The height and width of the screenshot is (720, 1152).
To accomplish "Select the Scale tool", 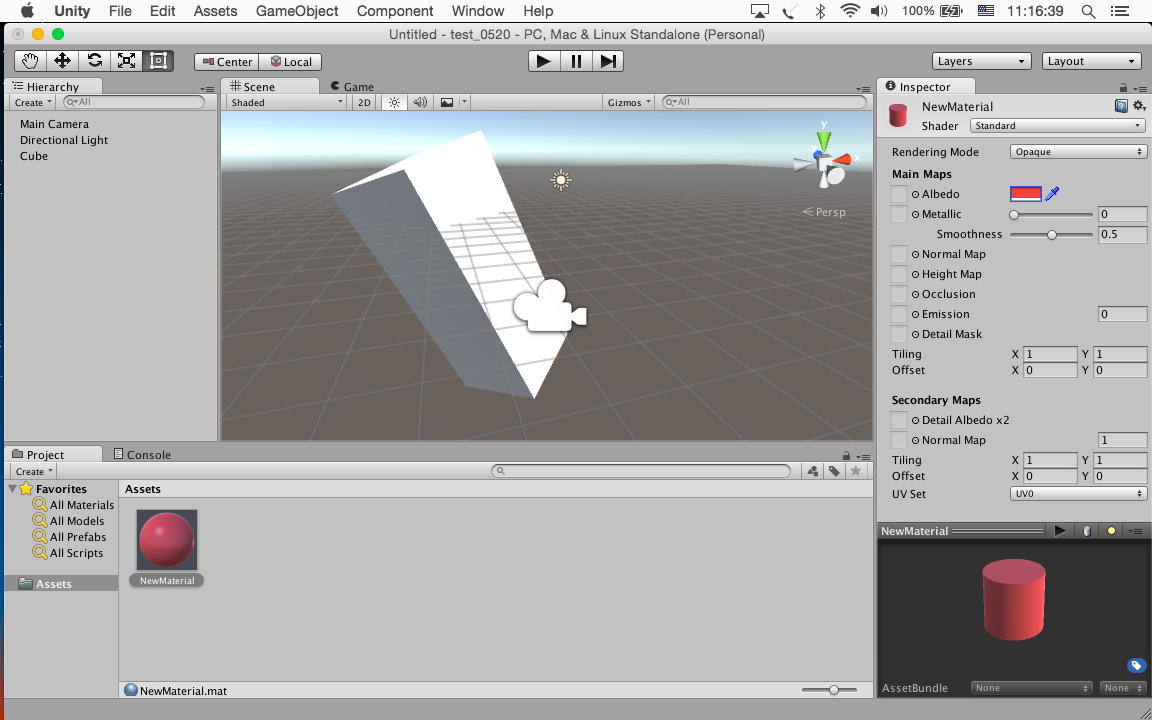I will point(126,61).
